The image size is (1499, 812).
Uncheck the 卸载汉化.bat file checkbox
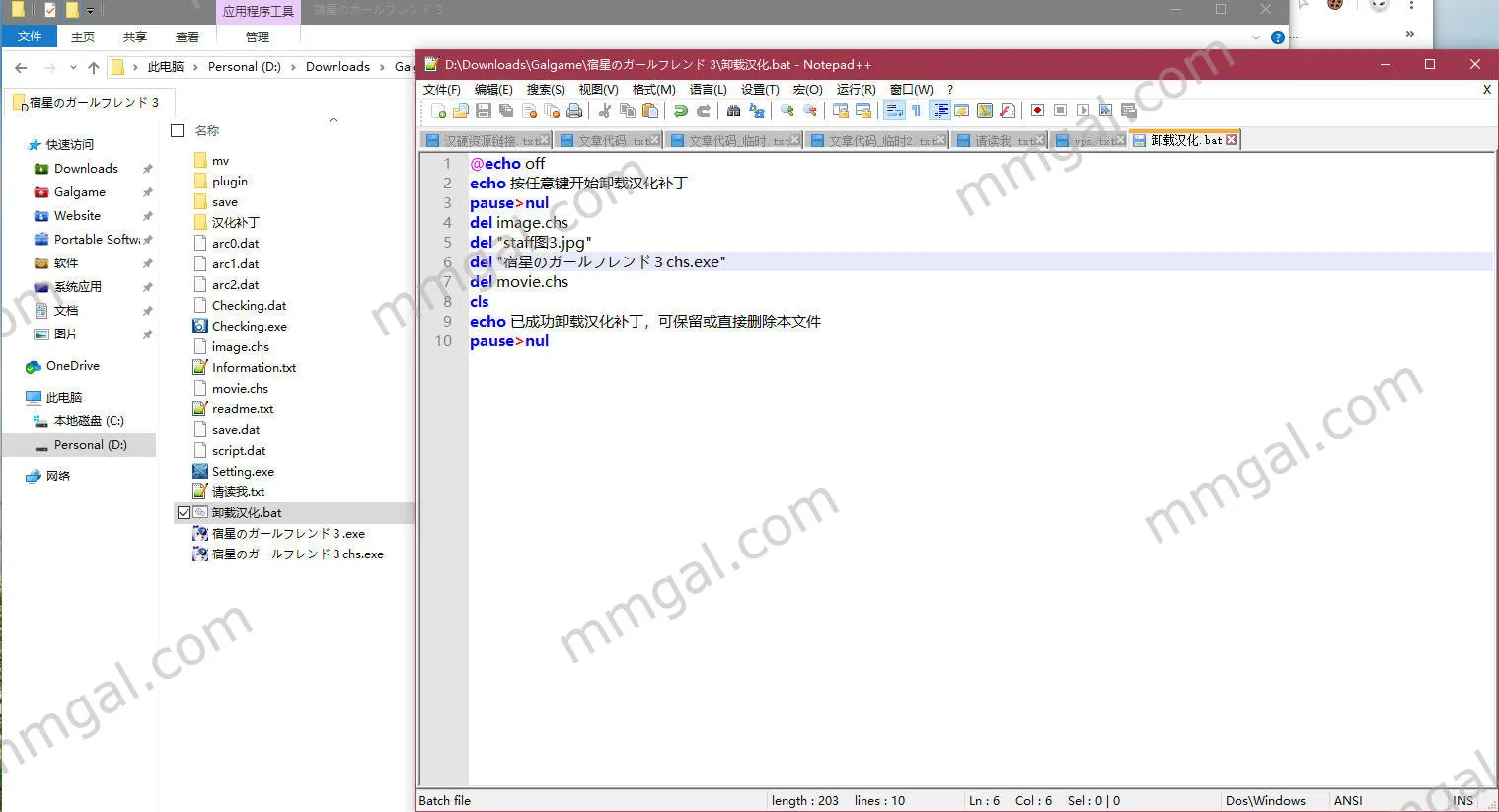click(184, 513)
